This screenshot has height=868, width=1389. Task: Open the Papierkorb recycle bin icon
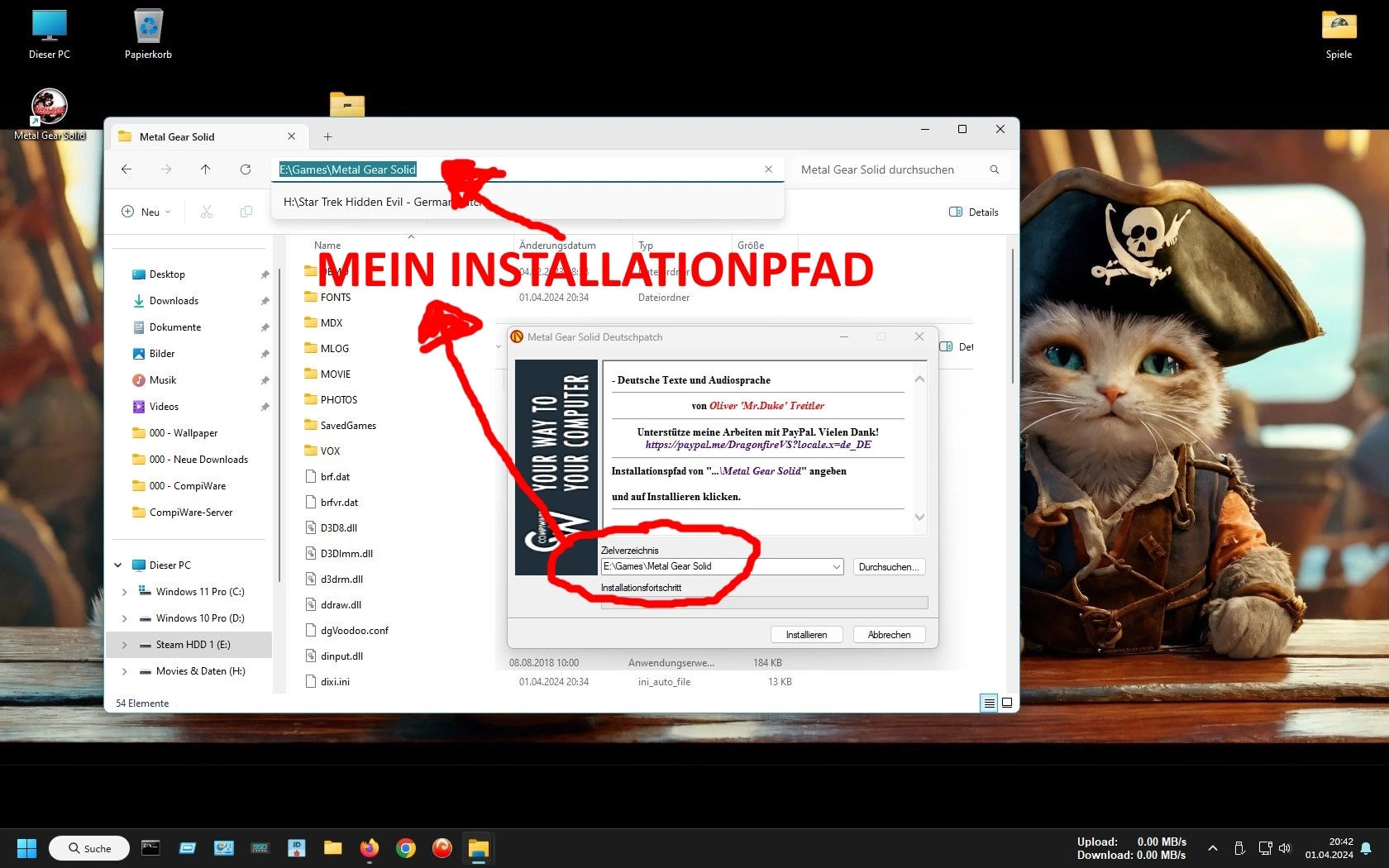(148, 35)
